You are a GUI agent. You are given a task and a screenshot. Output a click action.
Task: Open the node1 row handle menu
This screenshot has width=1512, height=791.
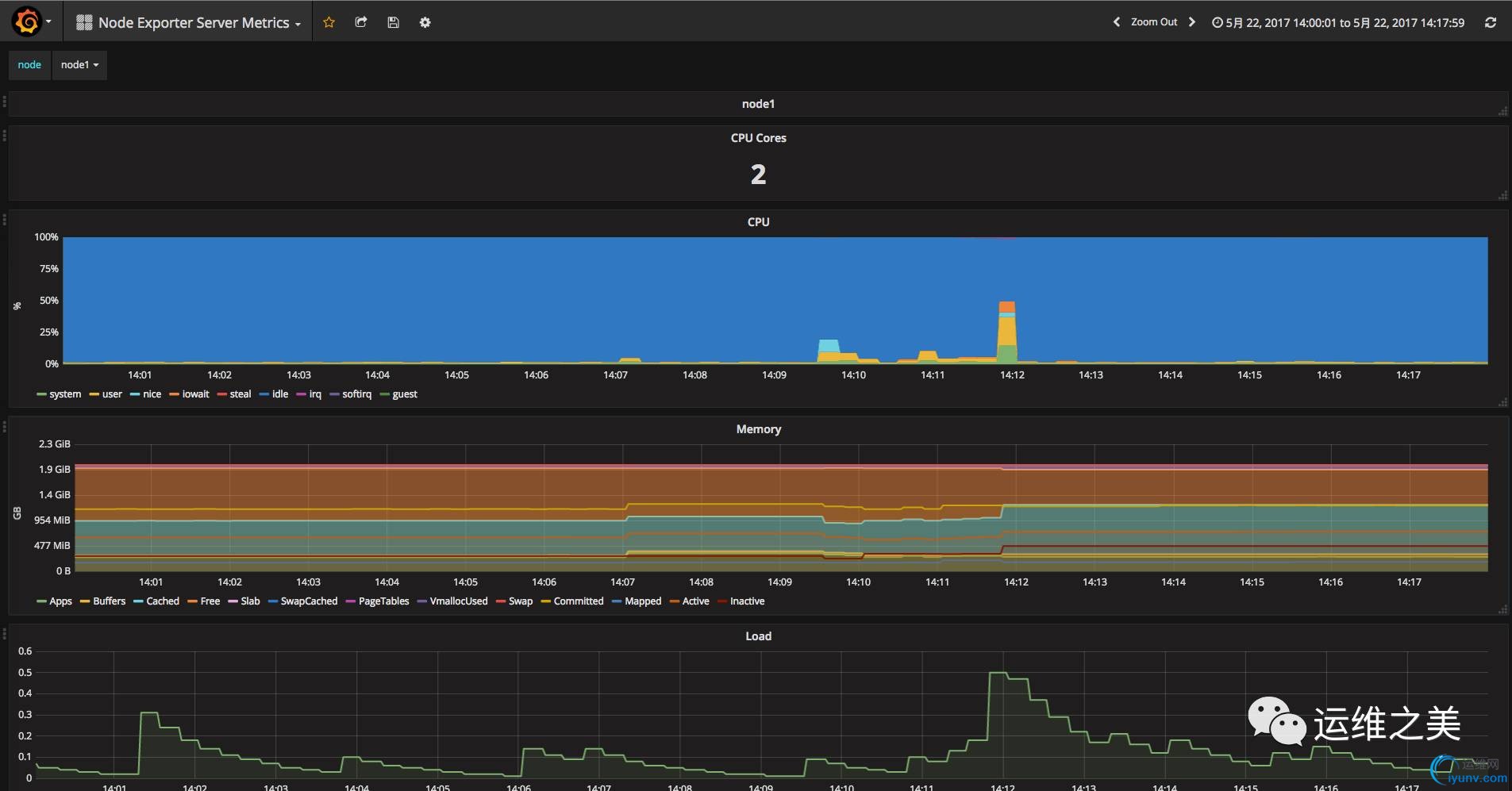click(5, 102)
